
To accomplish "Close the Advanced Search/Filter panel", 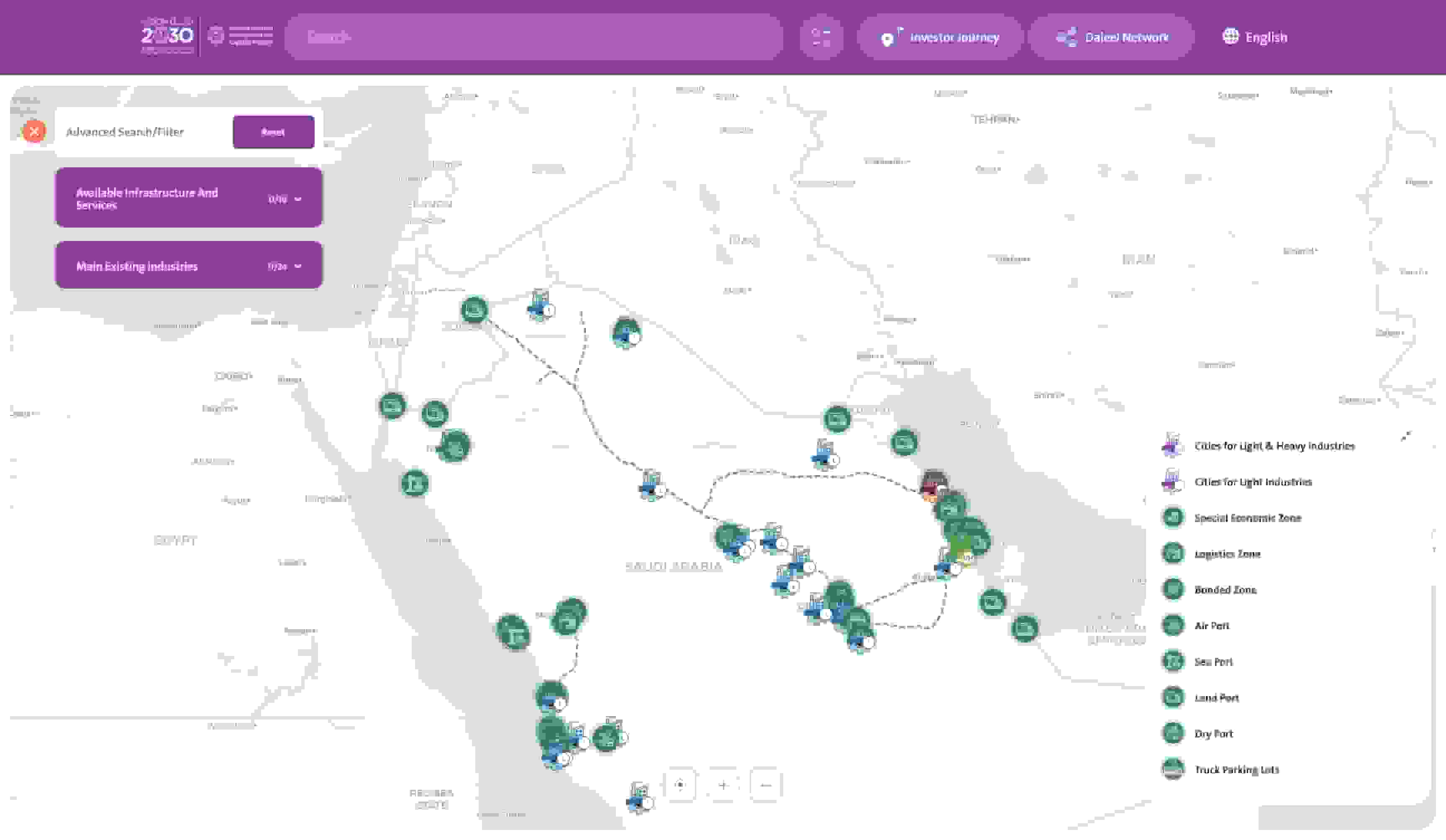I will tap(34, 131).
